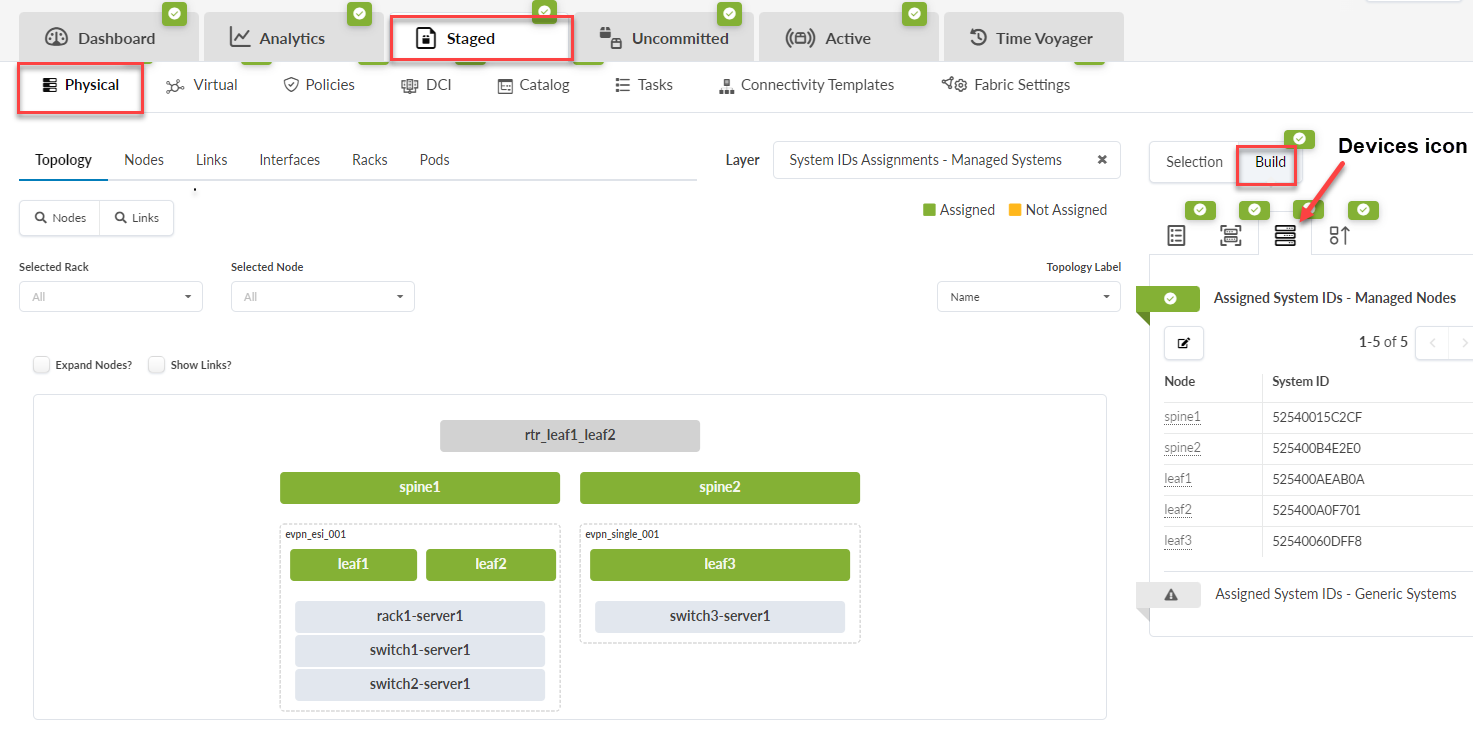Select the rtr_leaf1_leaf2 node in topology
The image size is (1476, 755).
coord(570,436)
